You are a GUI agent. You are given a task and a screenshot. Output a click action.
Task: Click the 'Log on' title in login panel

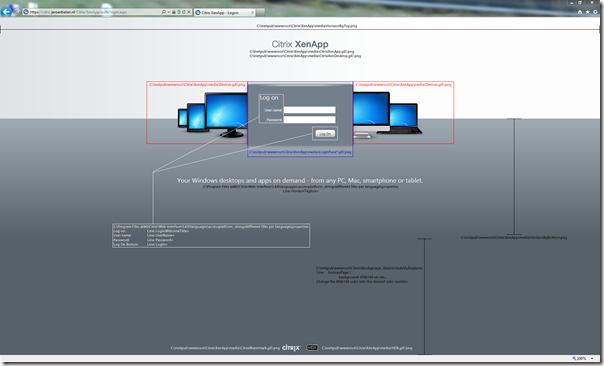coord(269,98)
